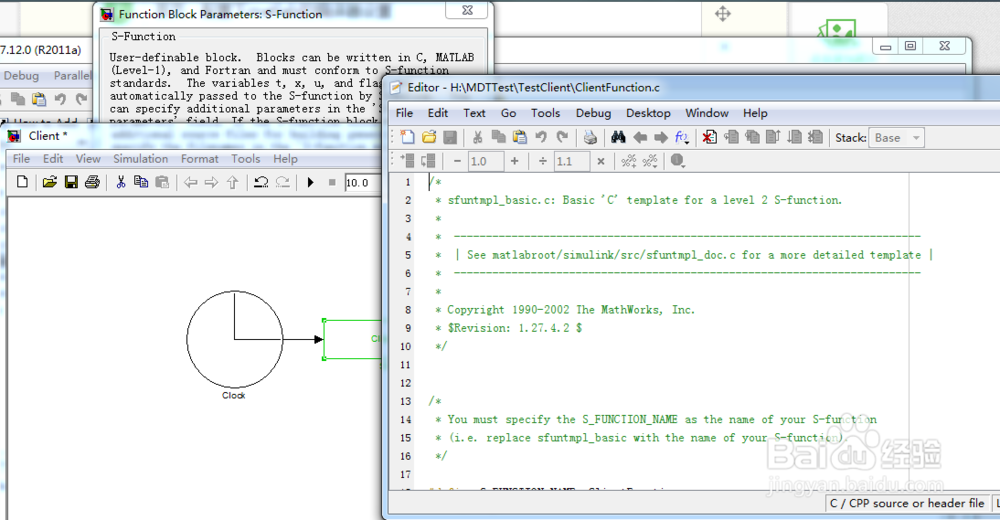Print the ClientFunction.c file from Editor
1000x520 pixels.
(x=590, y=137)
